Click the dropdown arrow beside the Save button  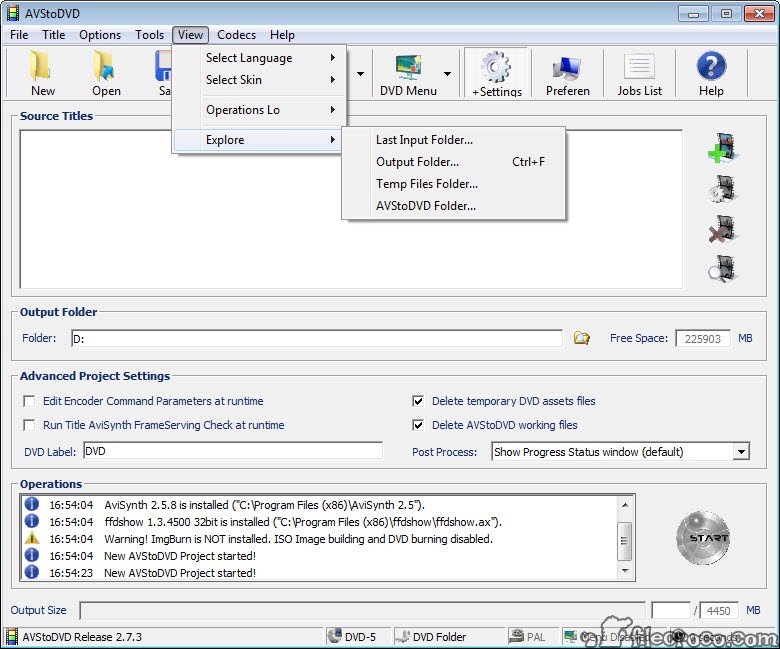(x=360, y=74)
